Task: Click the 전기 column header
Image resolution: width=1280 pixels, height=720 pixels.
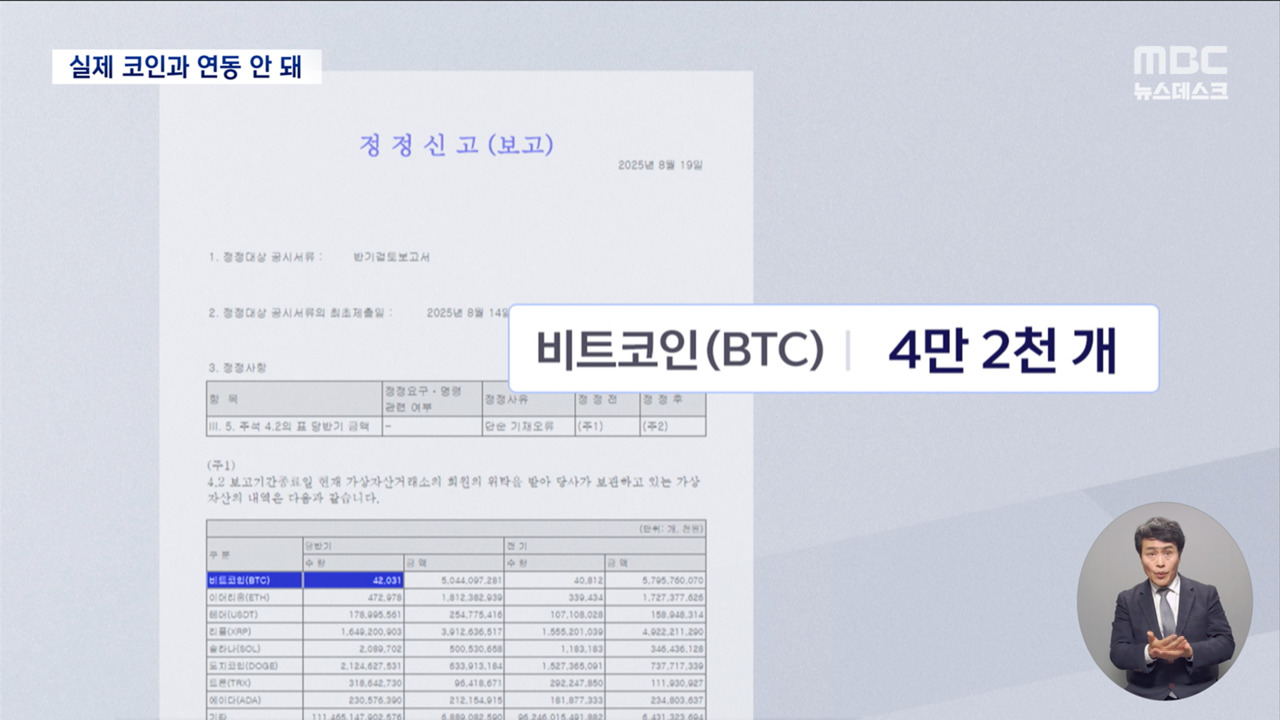Action: pyautogui.click(x=513, y=547)
